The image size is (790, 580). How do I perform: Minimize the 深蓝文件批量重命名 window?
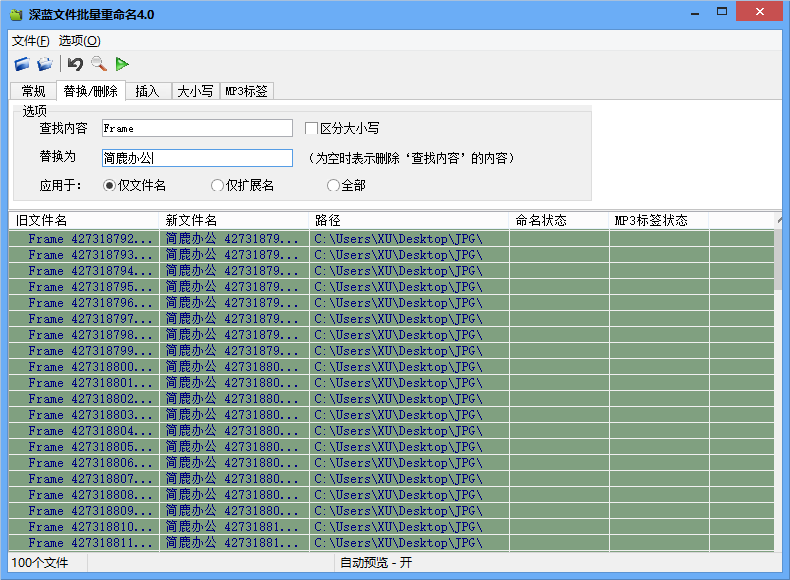click(x=695, y=12)
